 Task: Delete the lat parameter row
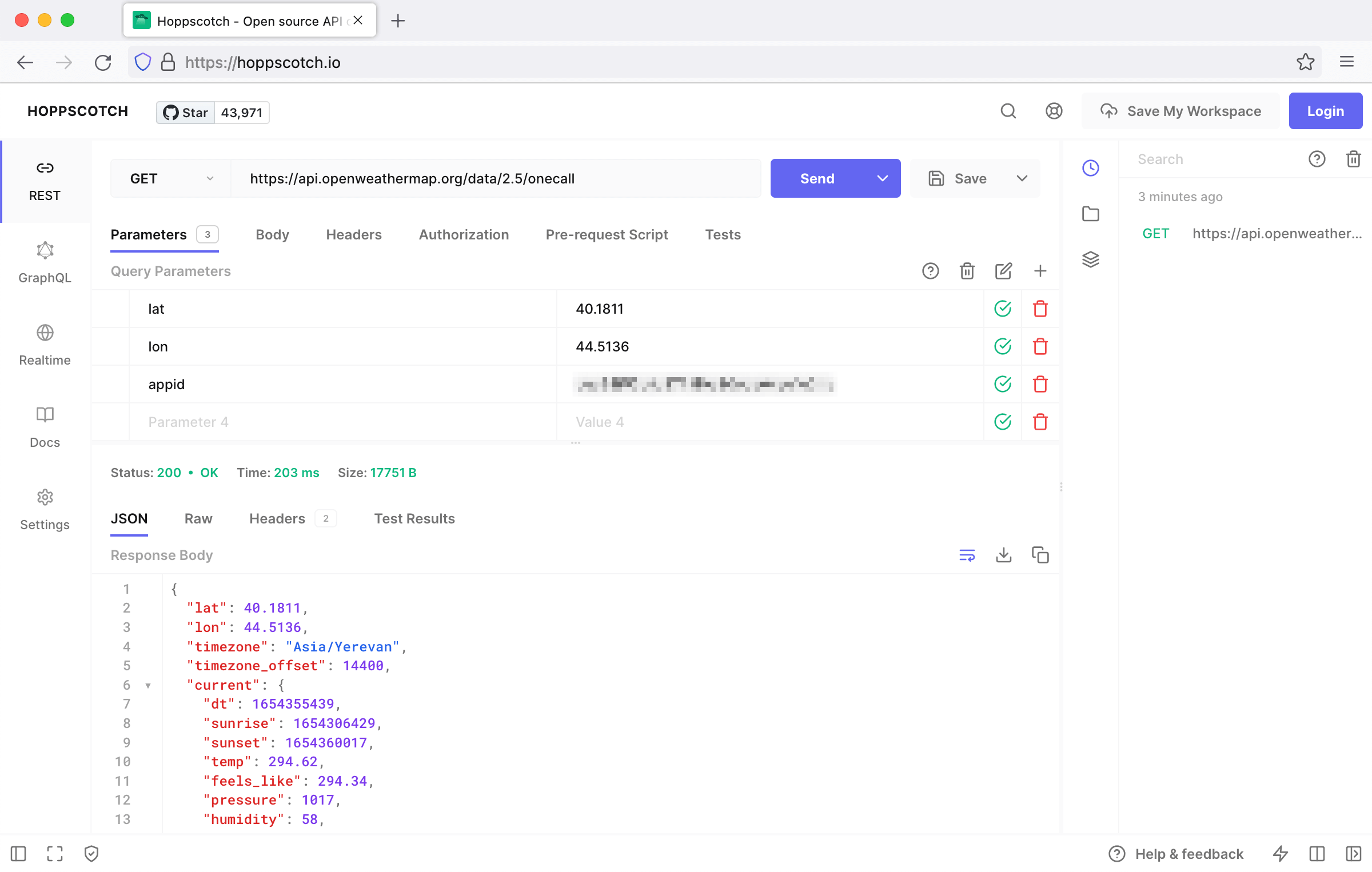1040,309
